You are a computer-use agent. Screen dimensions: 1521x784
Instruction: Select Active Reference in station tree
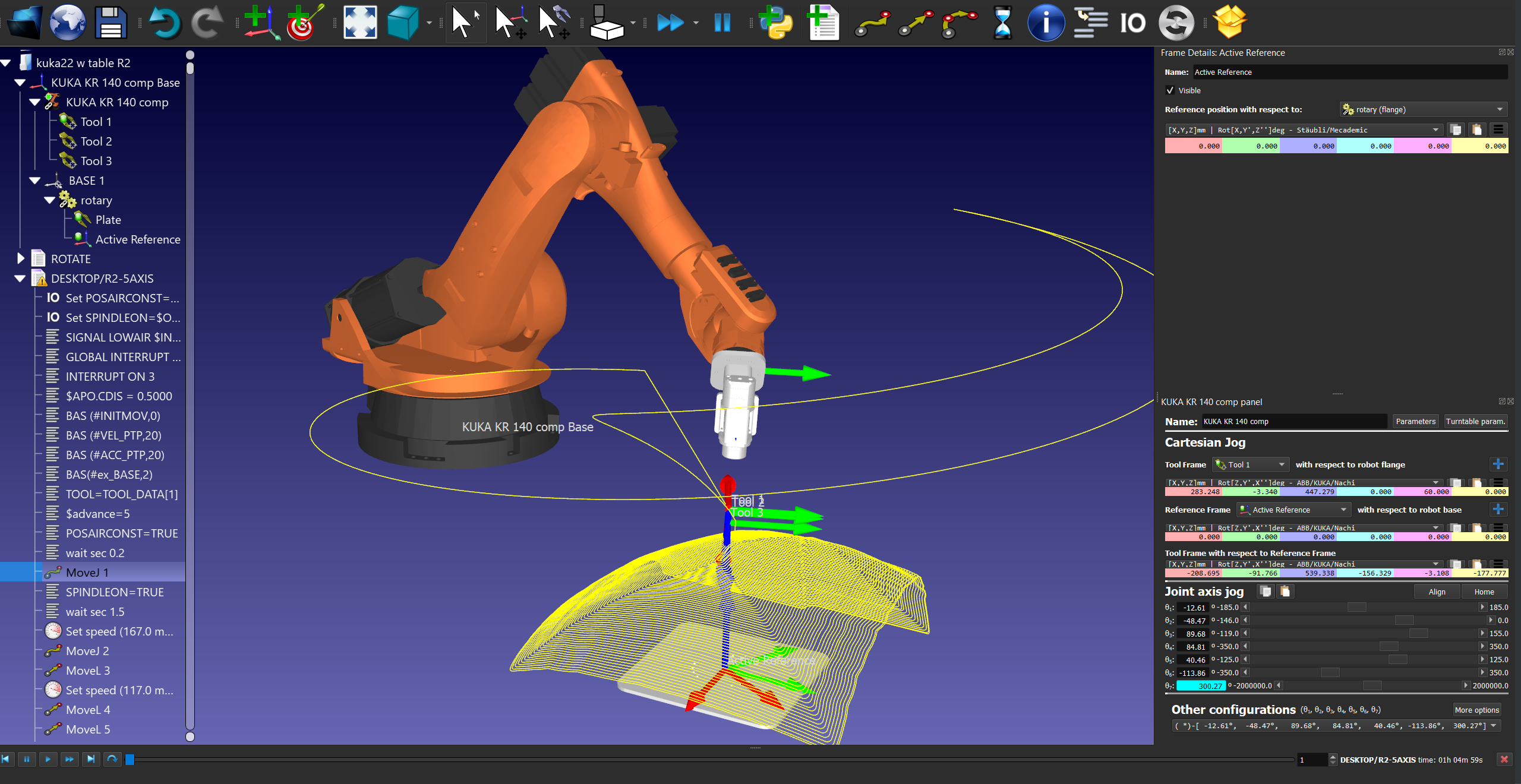[137, 239]
